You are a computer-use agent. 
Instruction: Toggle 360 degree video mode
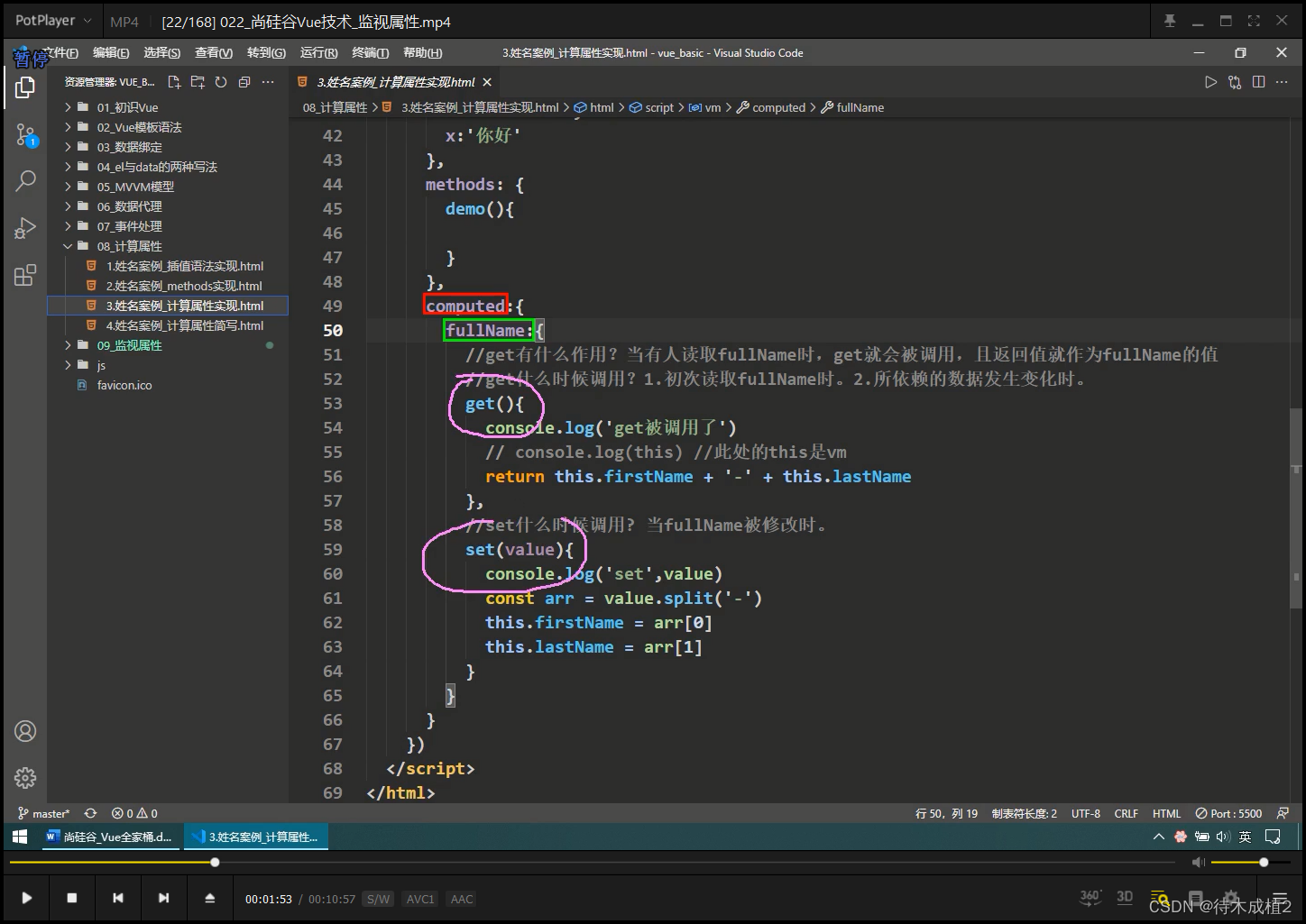pos(1090,897)
